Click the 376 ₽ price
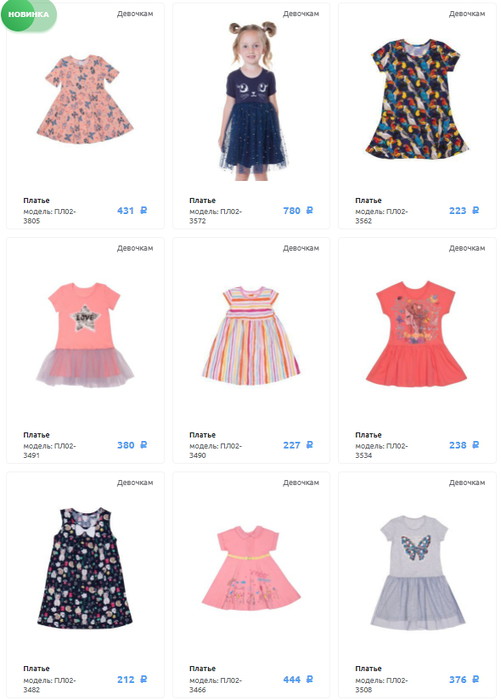 [x=464, y=679]
